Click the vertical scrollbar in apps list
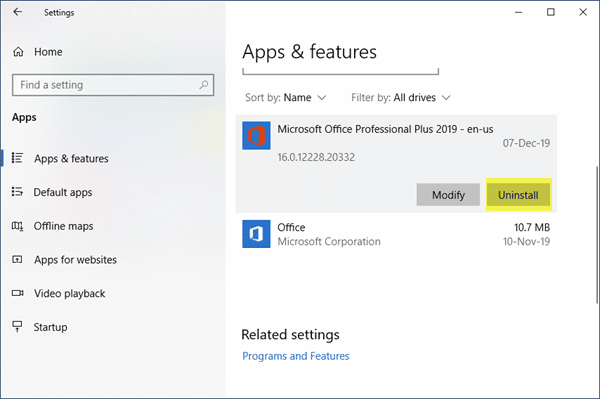 [x=597, y=235]
